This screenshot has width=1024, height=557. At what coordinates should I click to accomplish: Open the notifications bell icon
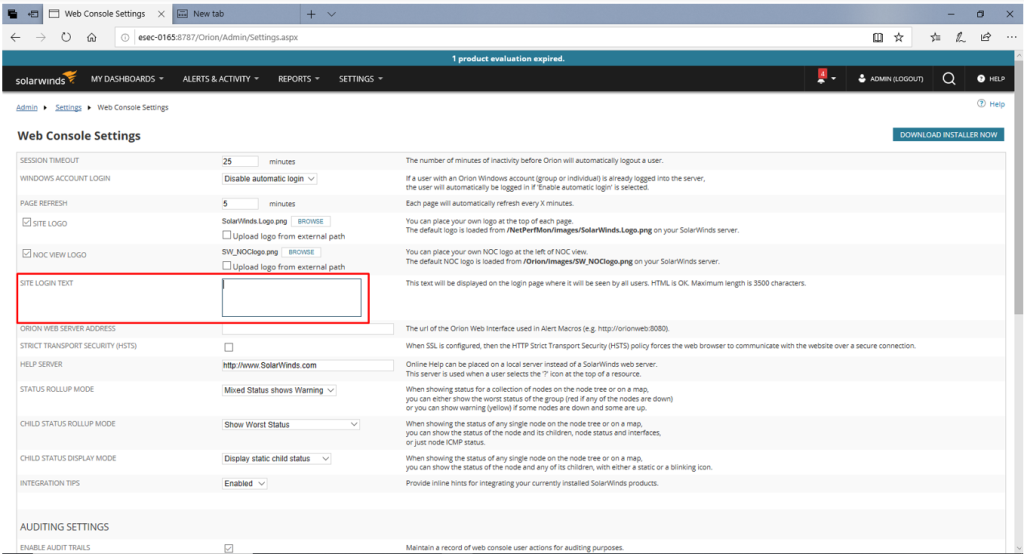click(x=822, y=78)
